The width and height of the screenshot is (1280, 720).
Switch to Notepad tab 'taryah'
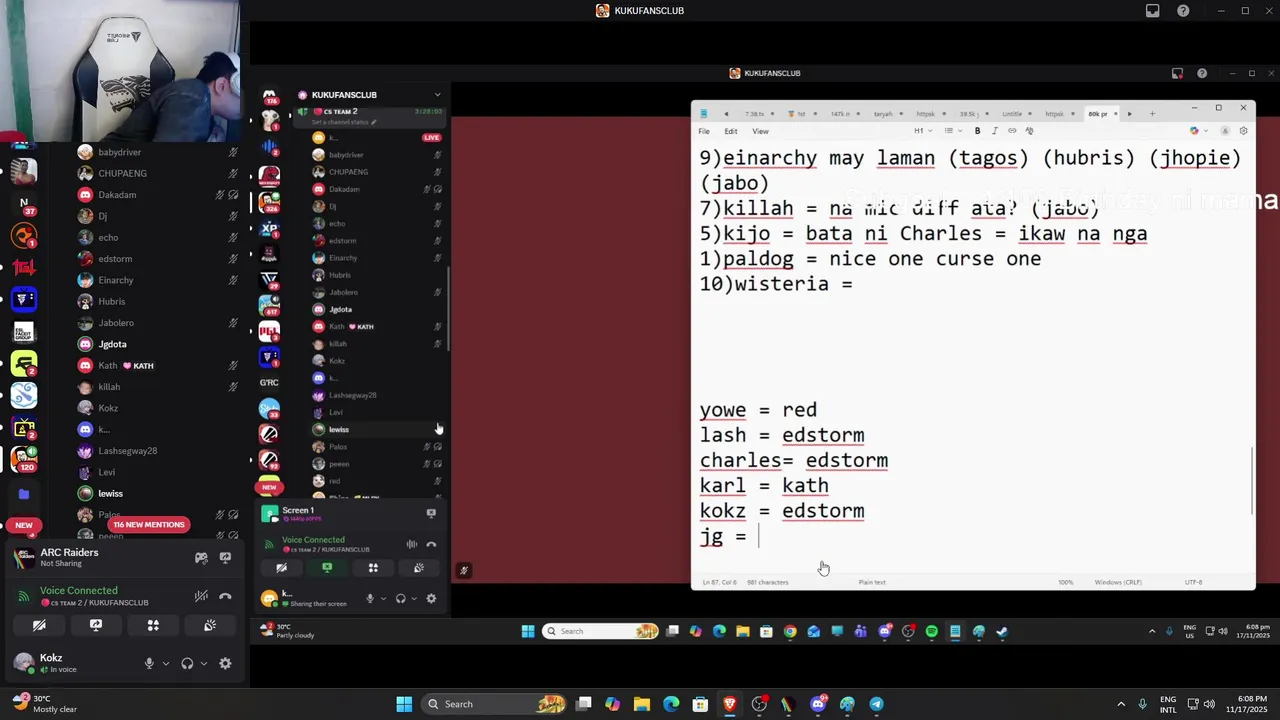pyautogui.click(x=883, y=114)
